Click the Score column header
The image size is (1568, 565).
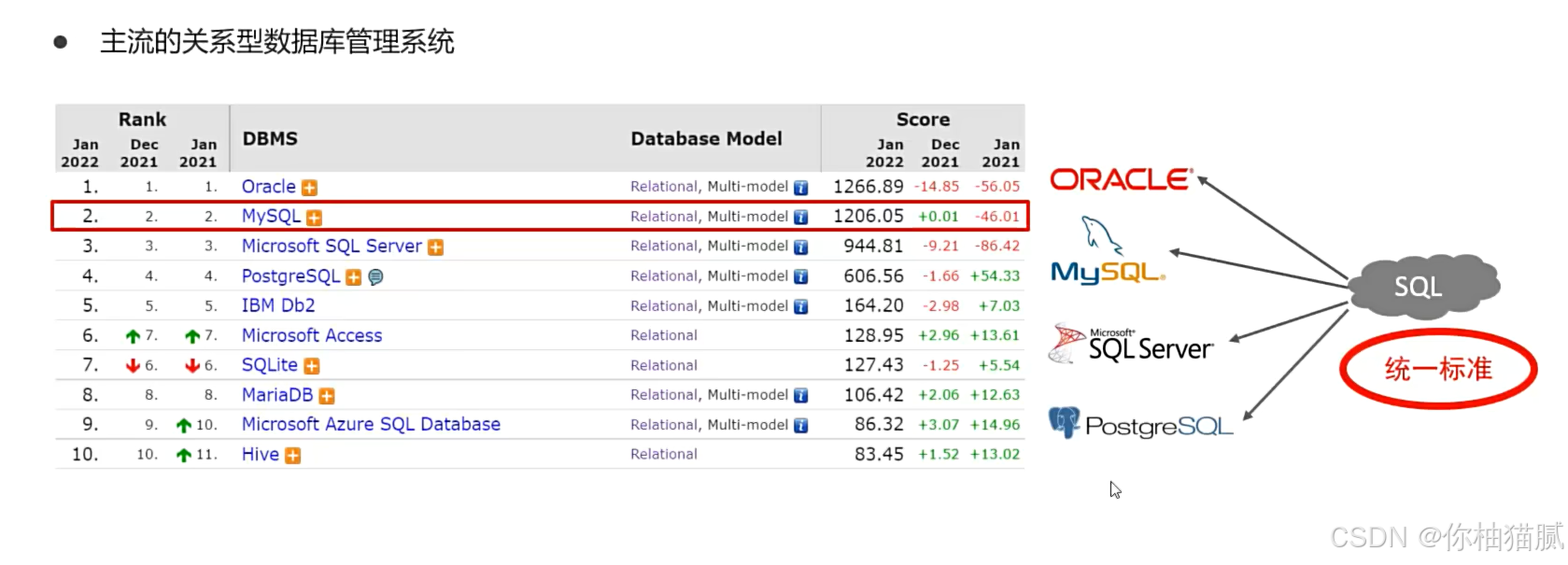click(x=923, y=120)
